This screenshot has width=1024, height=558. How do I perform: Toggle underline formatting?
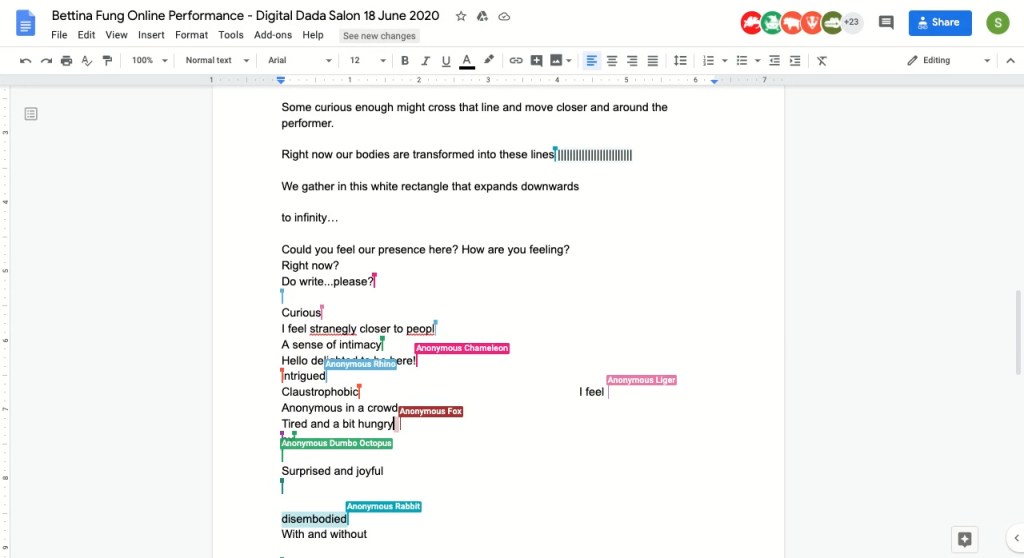[446, 61]
